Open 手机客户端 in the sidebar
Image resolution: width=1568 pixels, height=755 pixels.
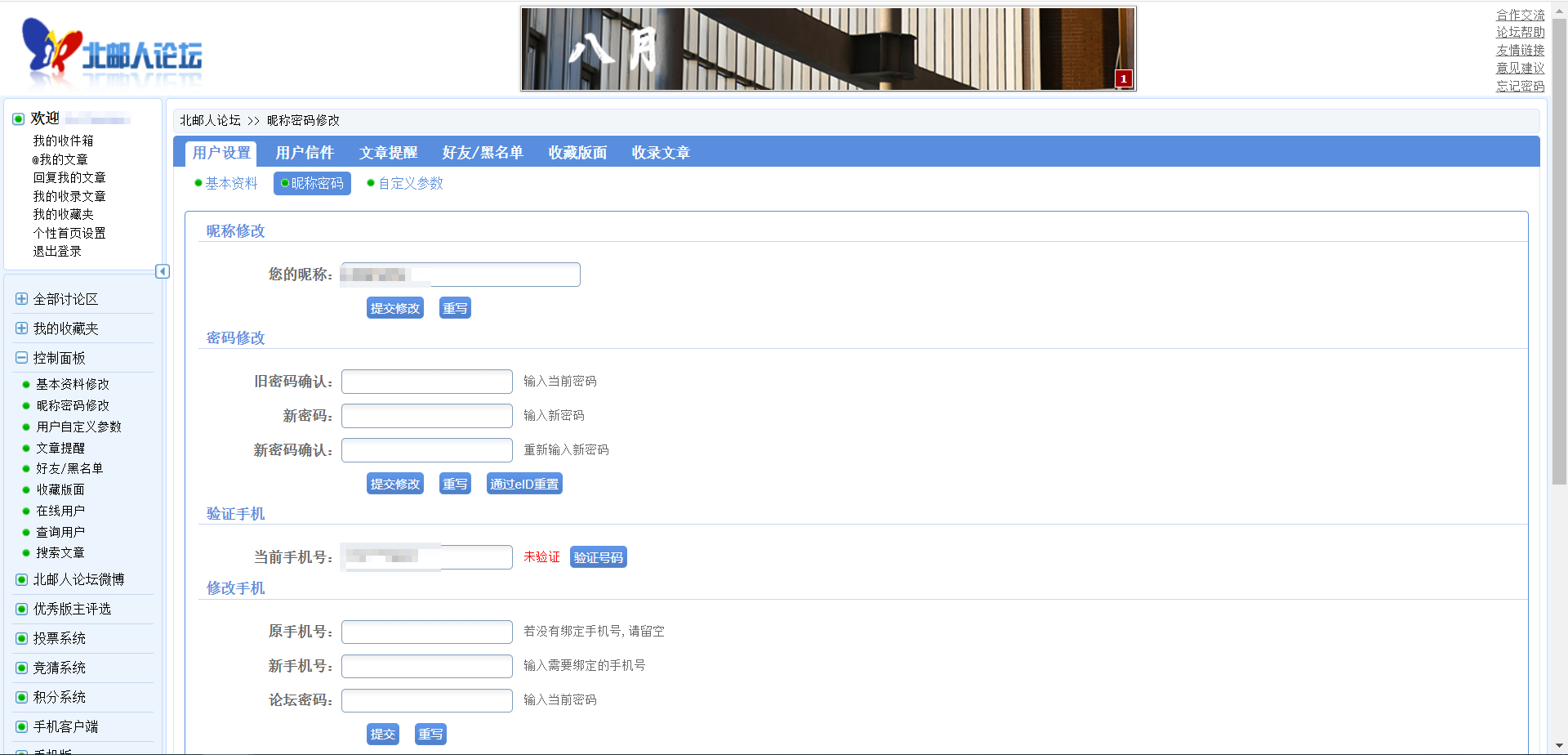[65, 726]
